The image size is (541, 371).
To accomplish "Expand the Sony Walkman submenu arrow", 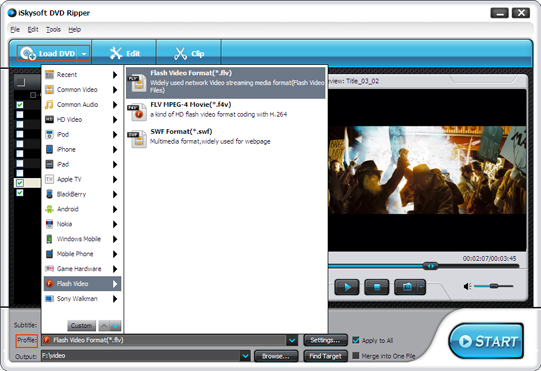I will click(115, 299).
